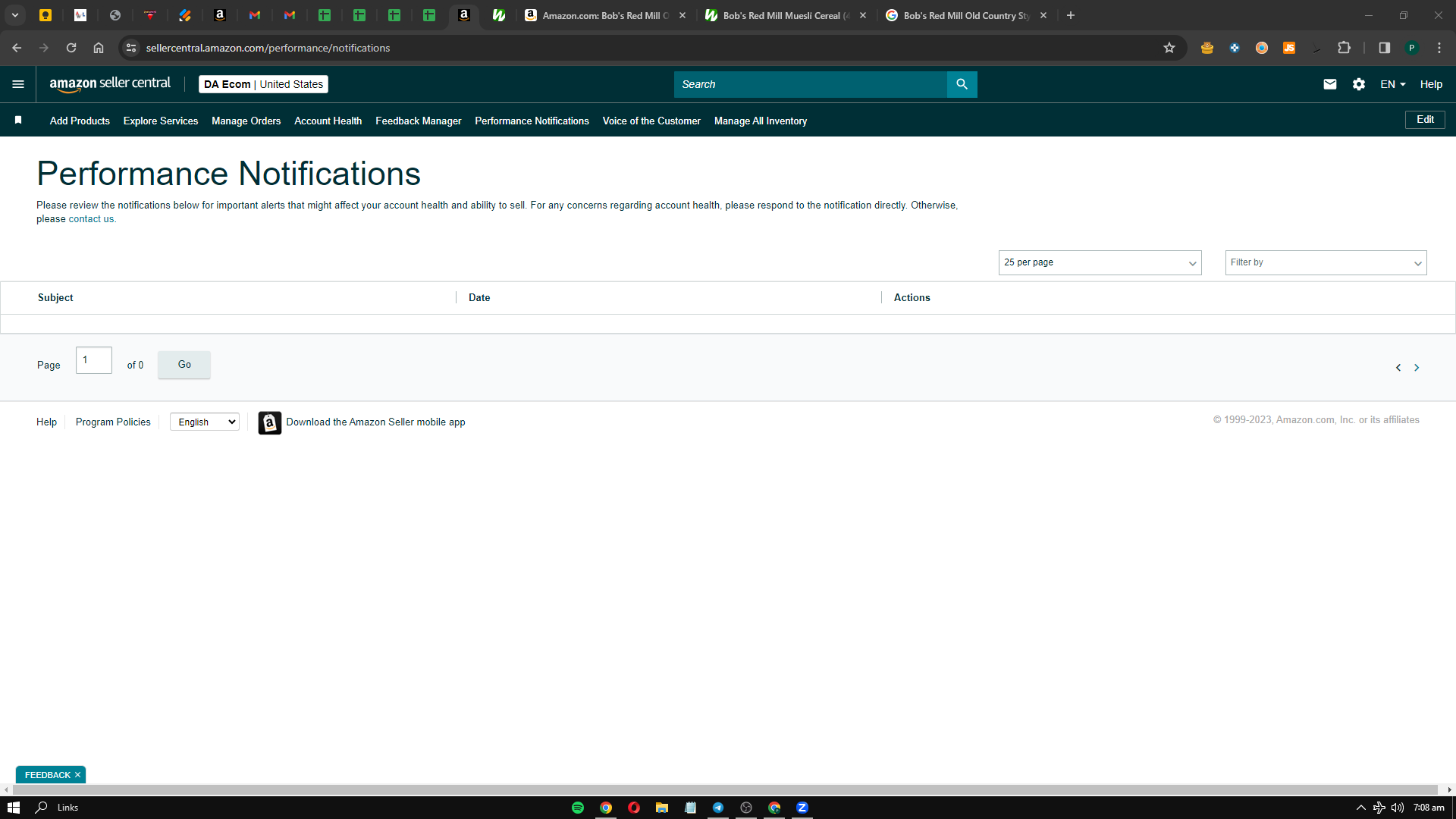Open new browser tab
The height and width of the screenshot is (819, 1456).
[x=1071, y=15]
